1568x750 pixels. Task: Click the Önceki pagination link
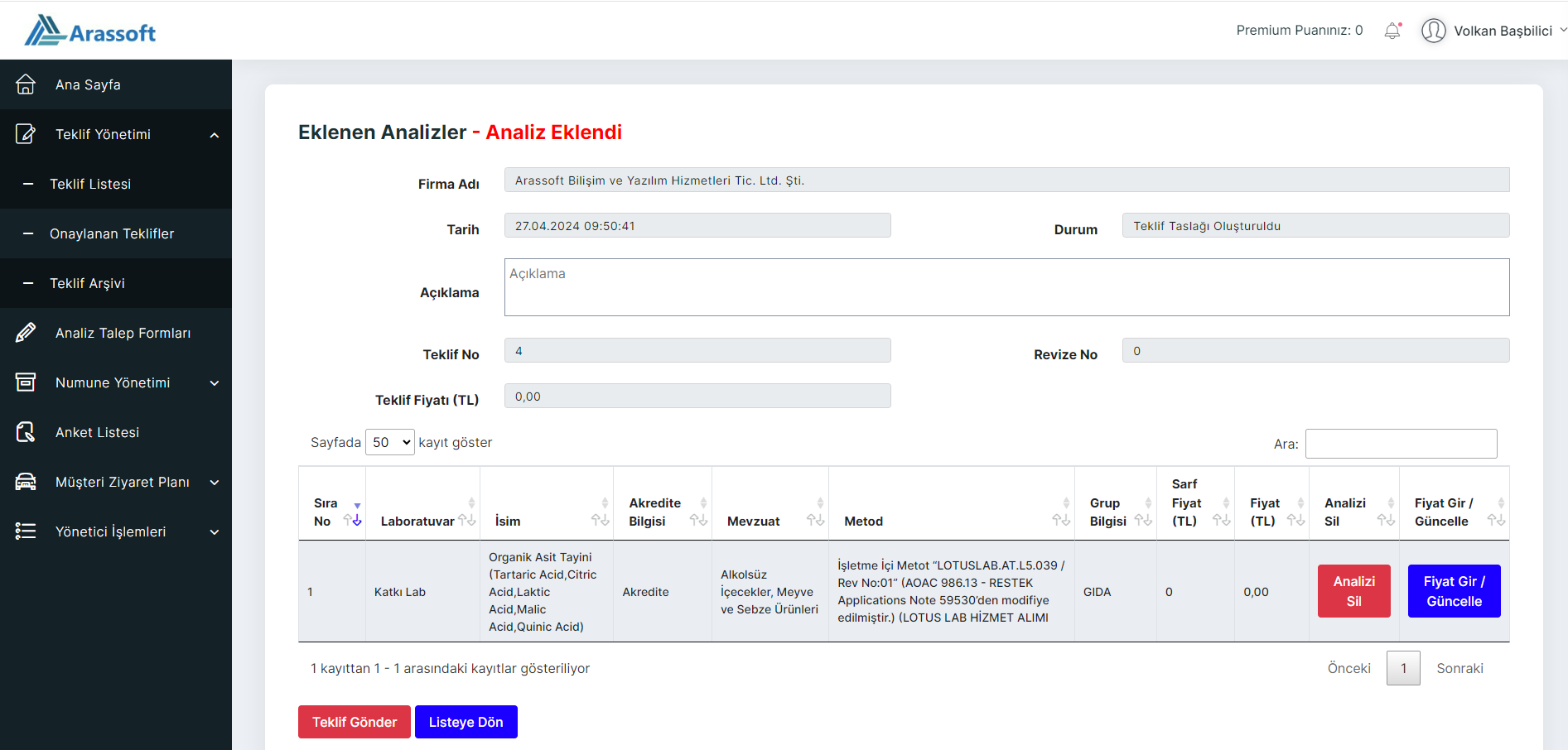1348,668
